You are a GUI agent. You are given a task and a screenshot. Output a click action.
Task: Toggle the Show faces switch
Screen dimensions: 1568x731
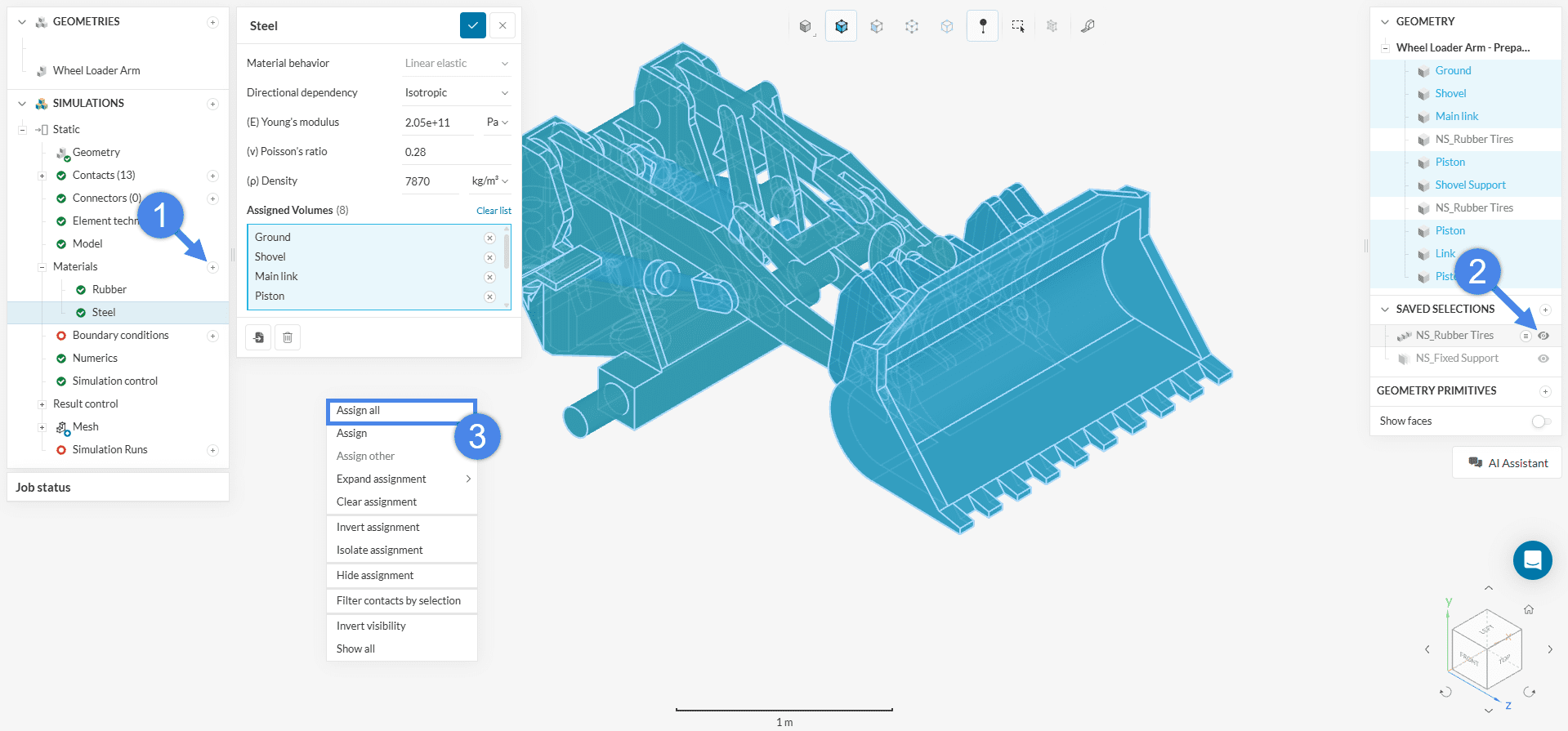[x=1540, y=421]
